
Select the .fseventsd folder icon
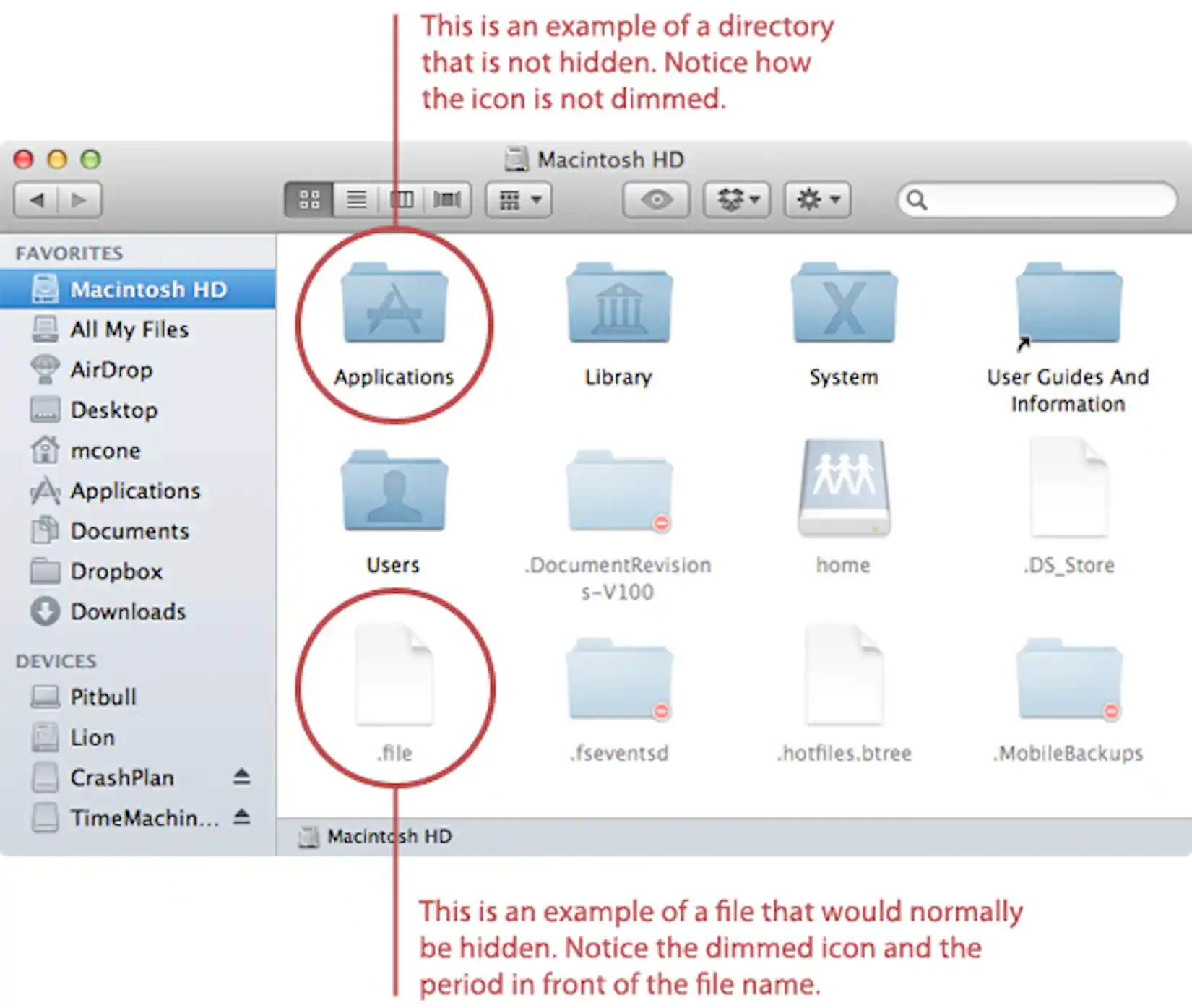point(619,679)
